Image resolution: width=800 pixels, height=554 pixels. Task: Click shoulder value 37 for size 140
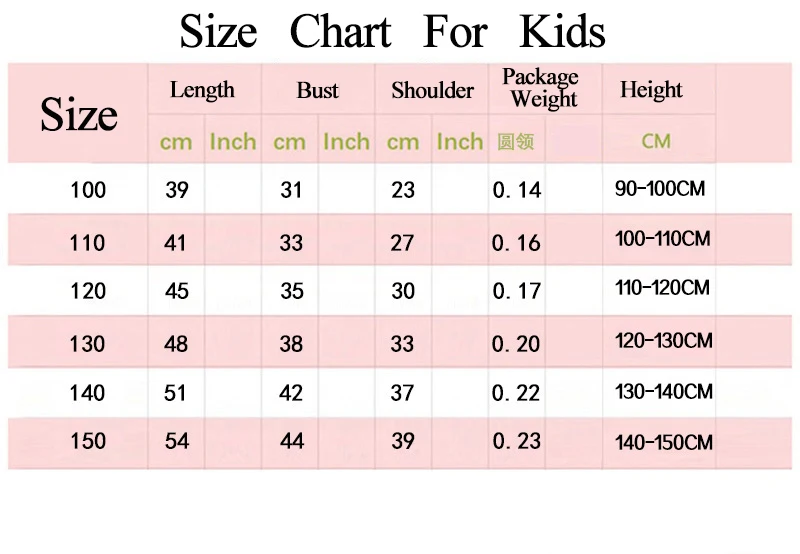[402, 393]
